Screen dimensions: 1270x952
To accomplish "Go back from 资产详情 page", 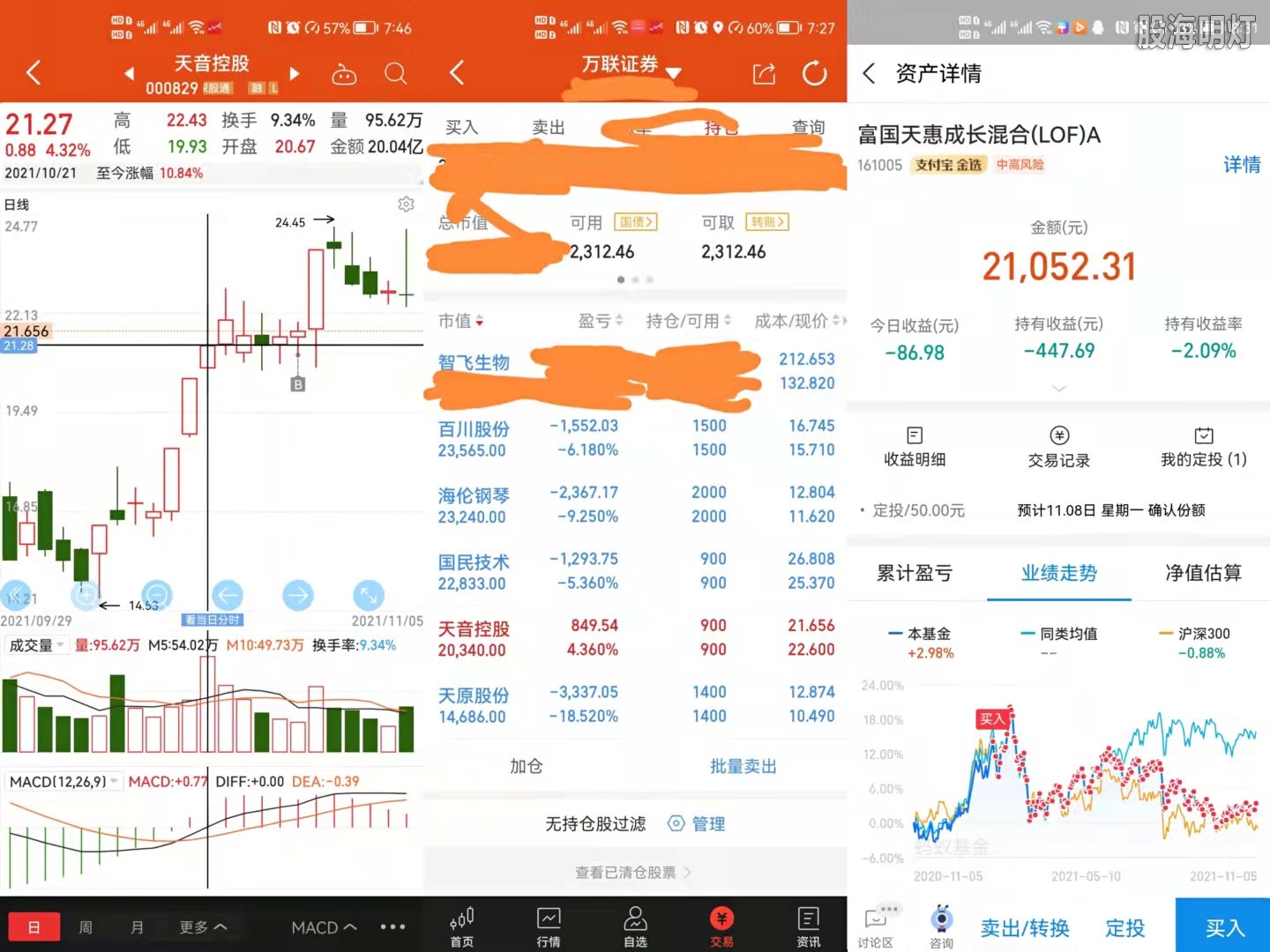I will pos(869,73).
